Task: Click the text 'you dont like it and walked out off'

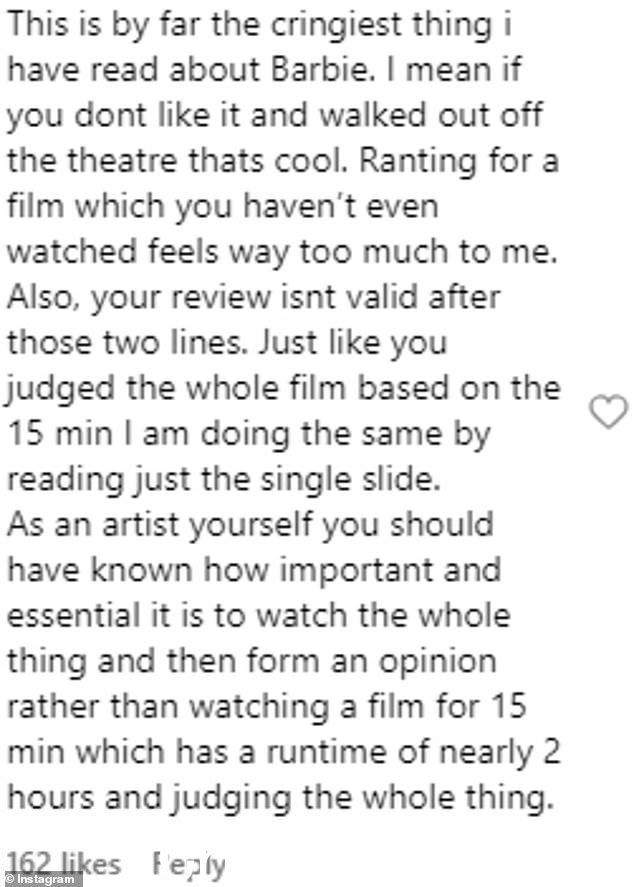Action: point(274,117)
